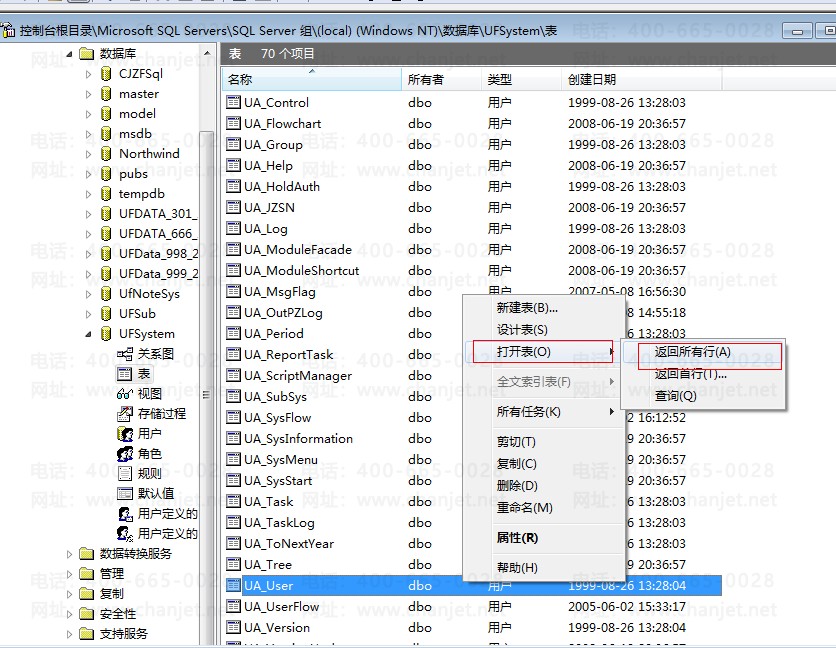The image size is (836, 648).
Task: Select the UA_ScriptManager table row
Action: 472,375
